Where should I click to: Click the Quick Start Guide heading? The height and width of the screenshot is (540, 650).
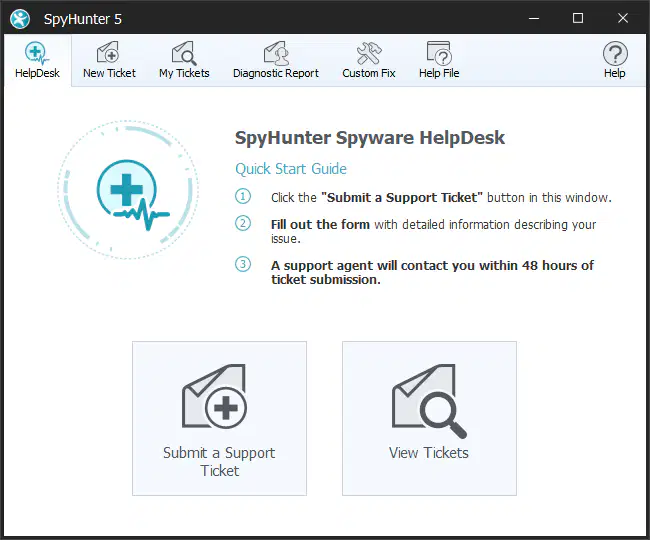click(x=291, y=169)
